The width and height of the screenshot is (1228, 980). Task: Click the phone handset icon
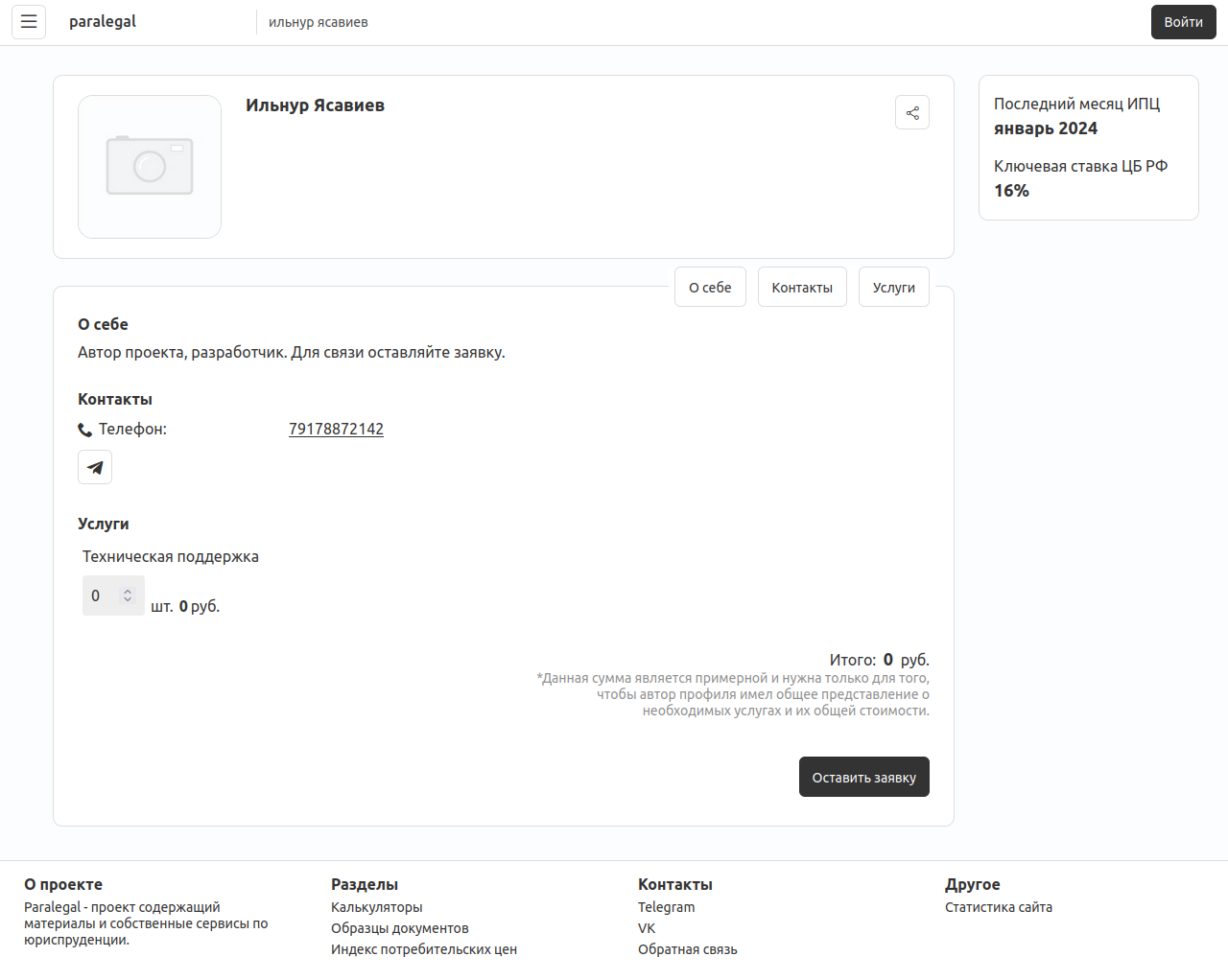coord(85,430)
